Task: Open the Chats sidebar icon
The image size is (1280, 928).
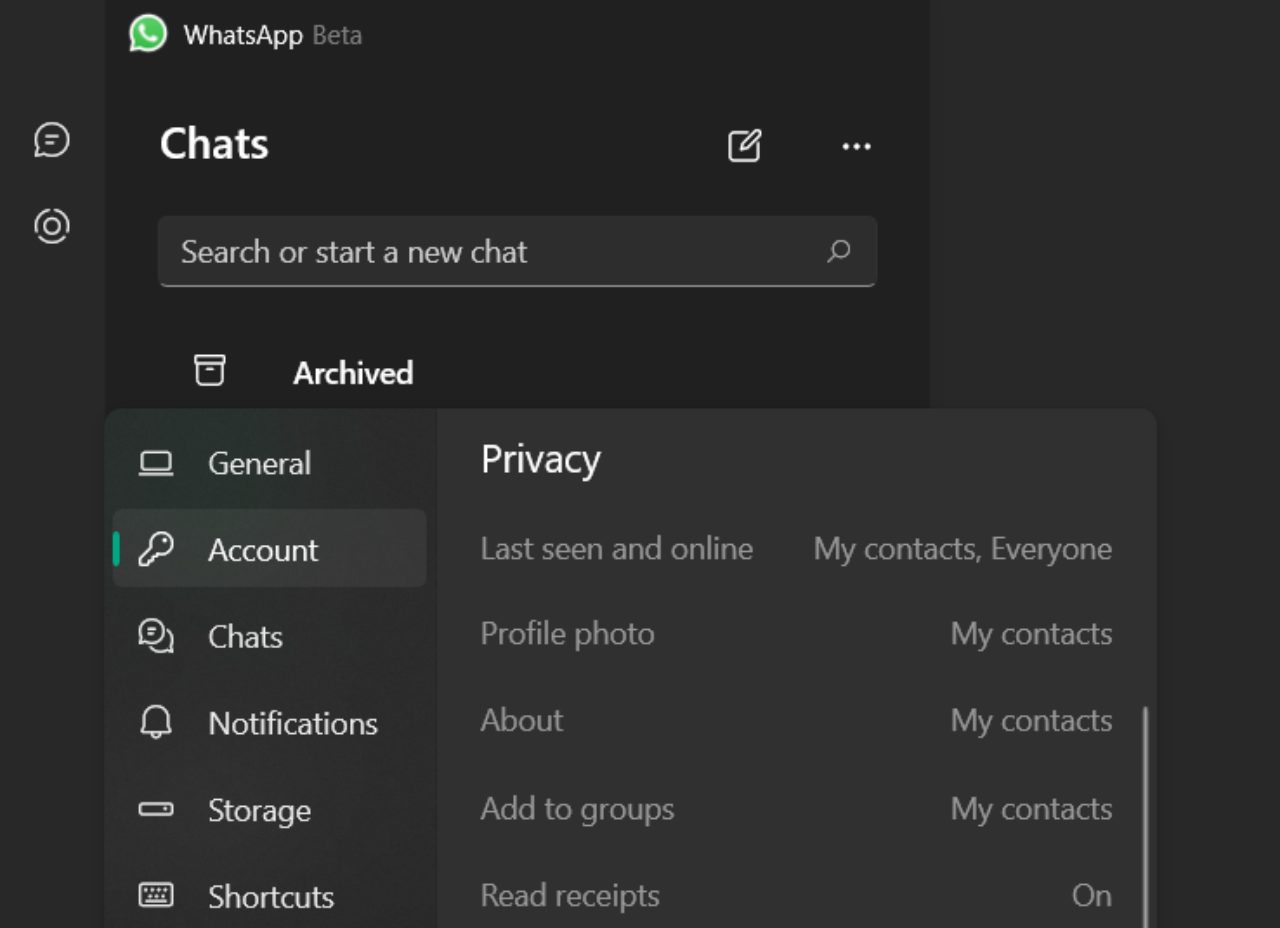Action: [52, 140]
